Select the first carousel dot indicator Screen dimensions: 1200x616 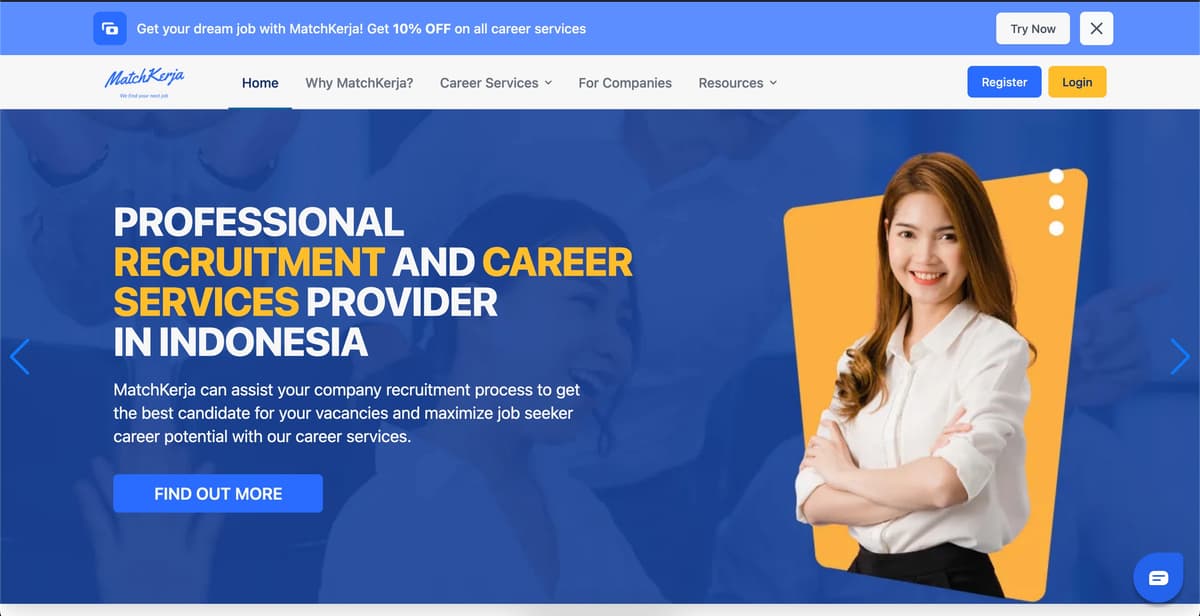[x=1056, y=177]
